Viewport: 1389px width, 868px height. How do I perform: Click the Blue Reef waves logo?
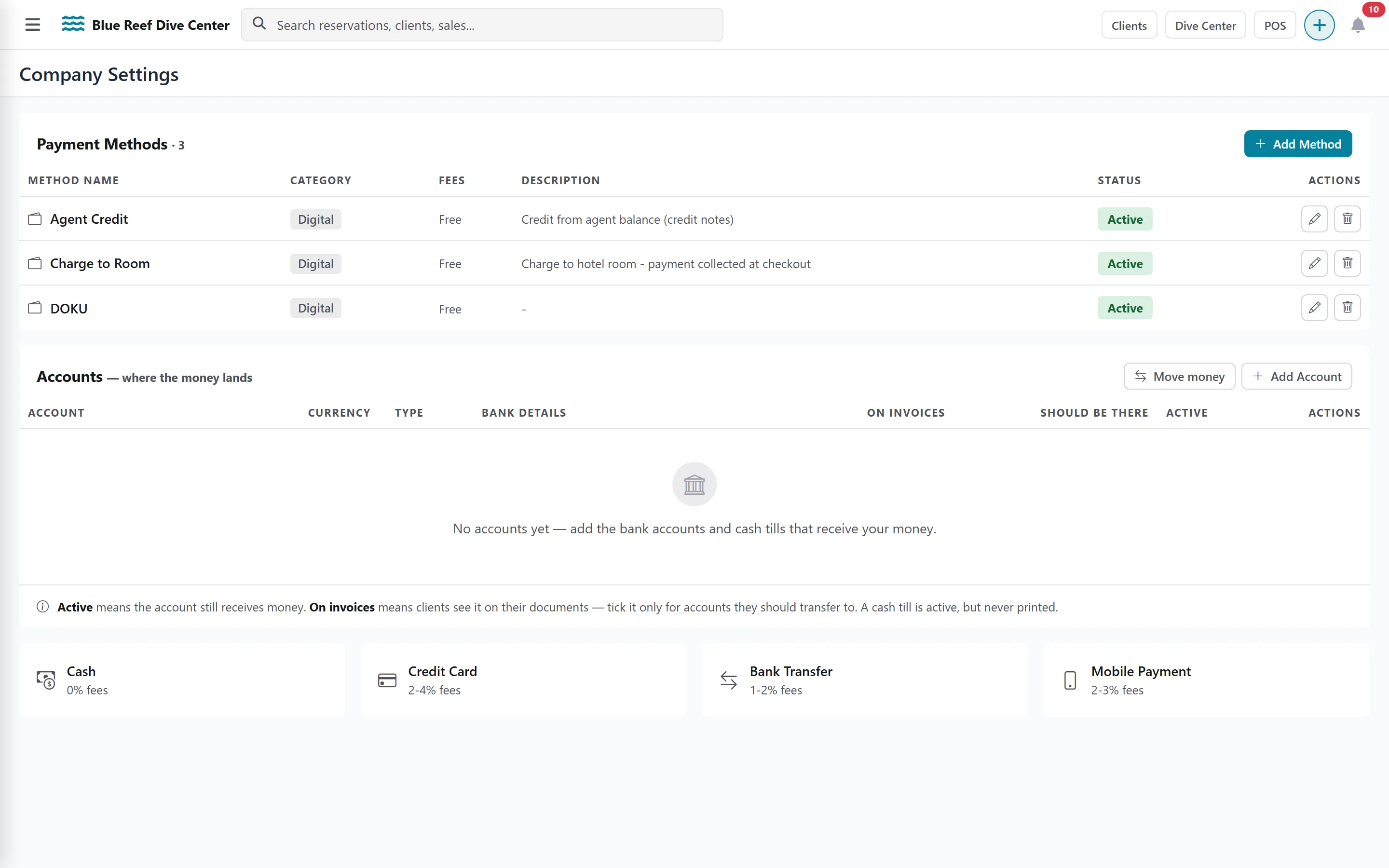73,24
